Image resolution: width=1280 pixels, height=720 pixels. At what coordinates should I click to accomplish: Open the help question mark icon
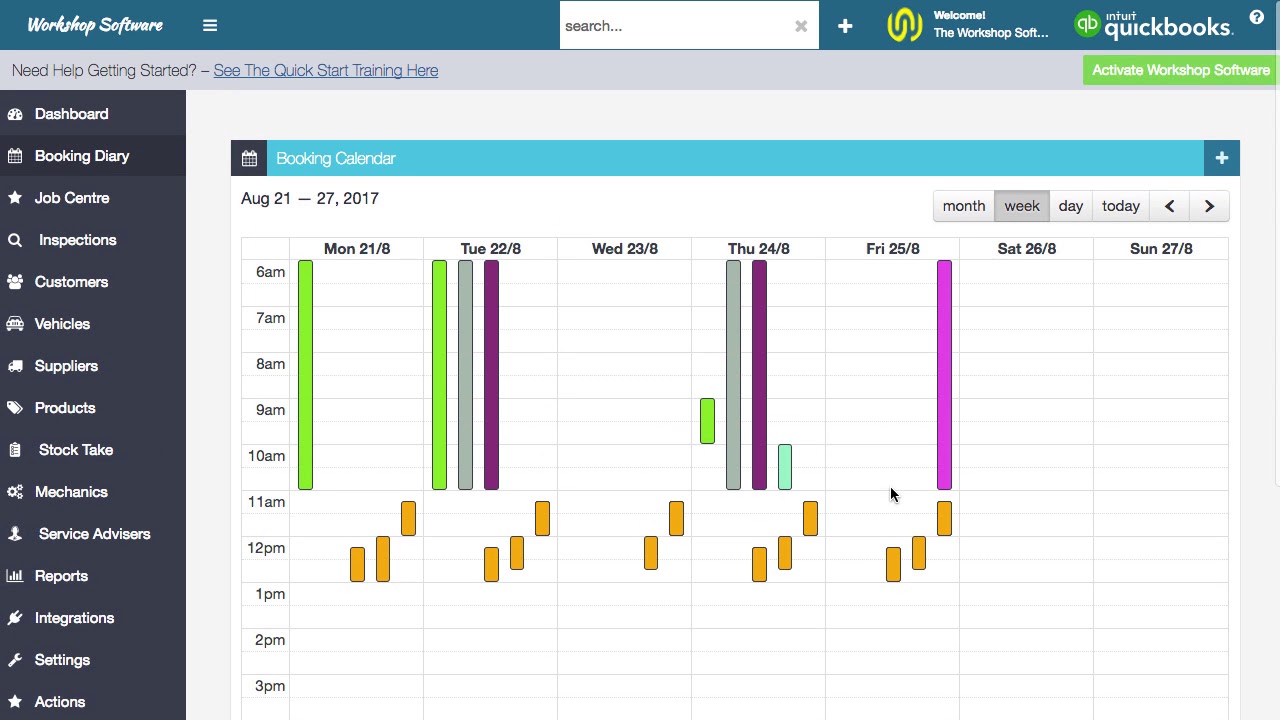(1257, 17)
